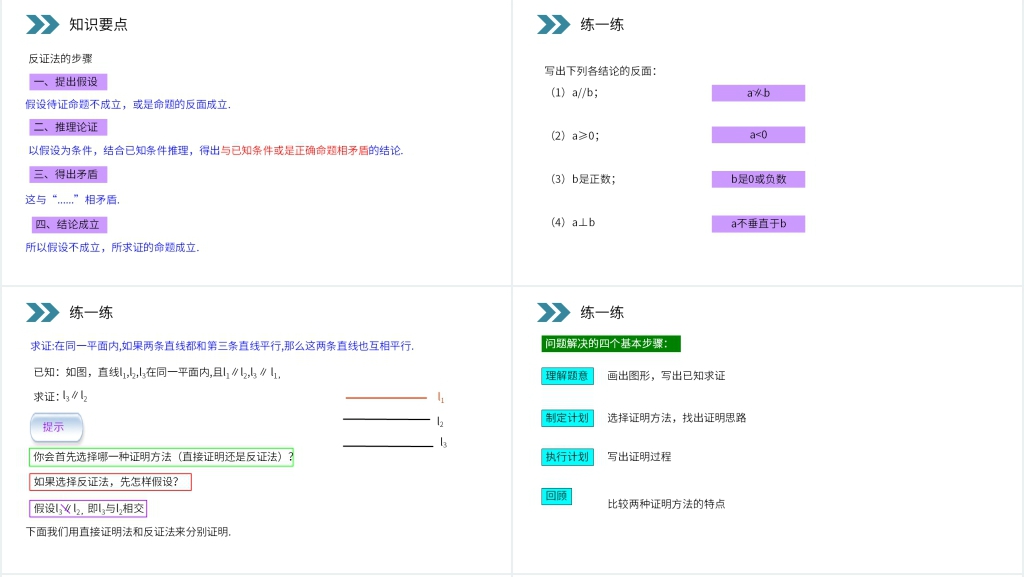The height and width of the screenshot is (577, 1024).
Task: Select the a∦b answer box
Action: pos(758,93)
